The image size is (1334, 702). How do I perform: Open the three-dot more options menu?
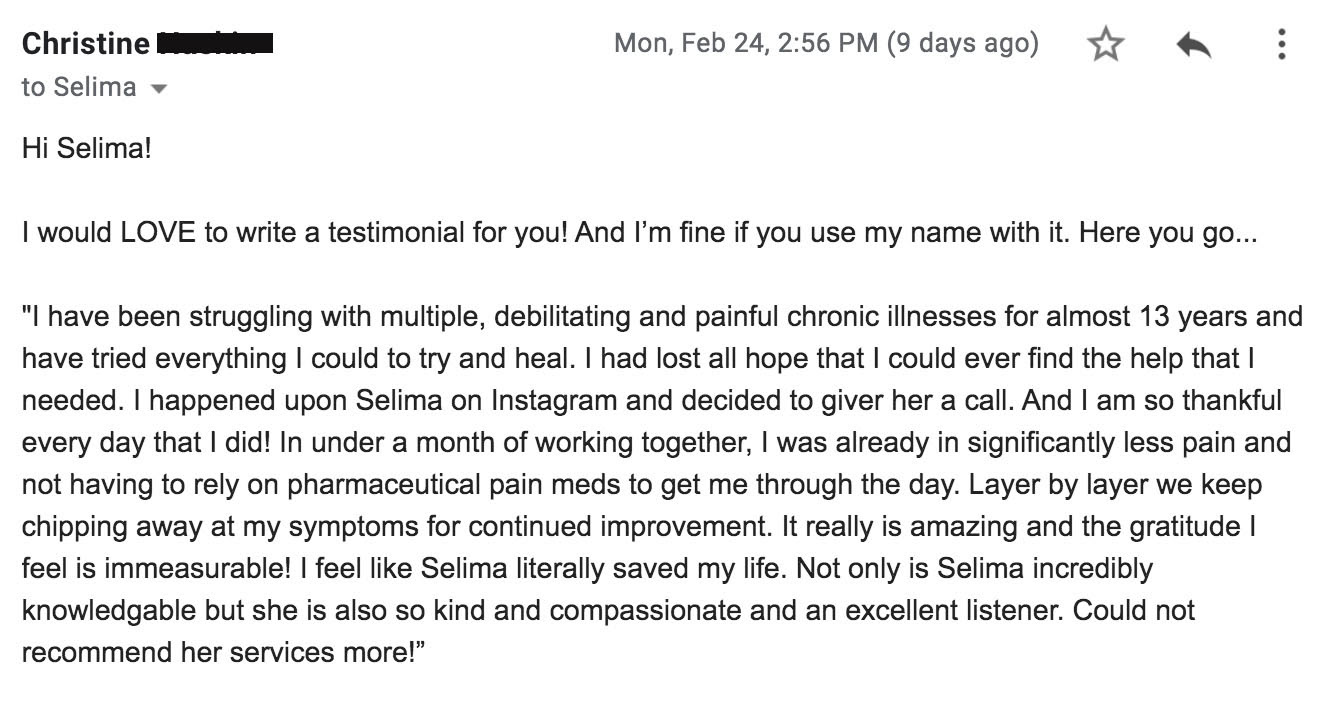point(1281,45)
